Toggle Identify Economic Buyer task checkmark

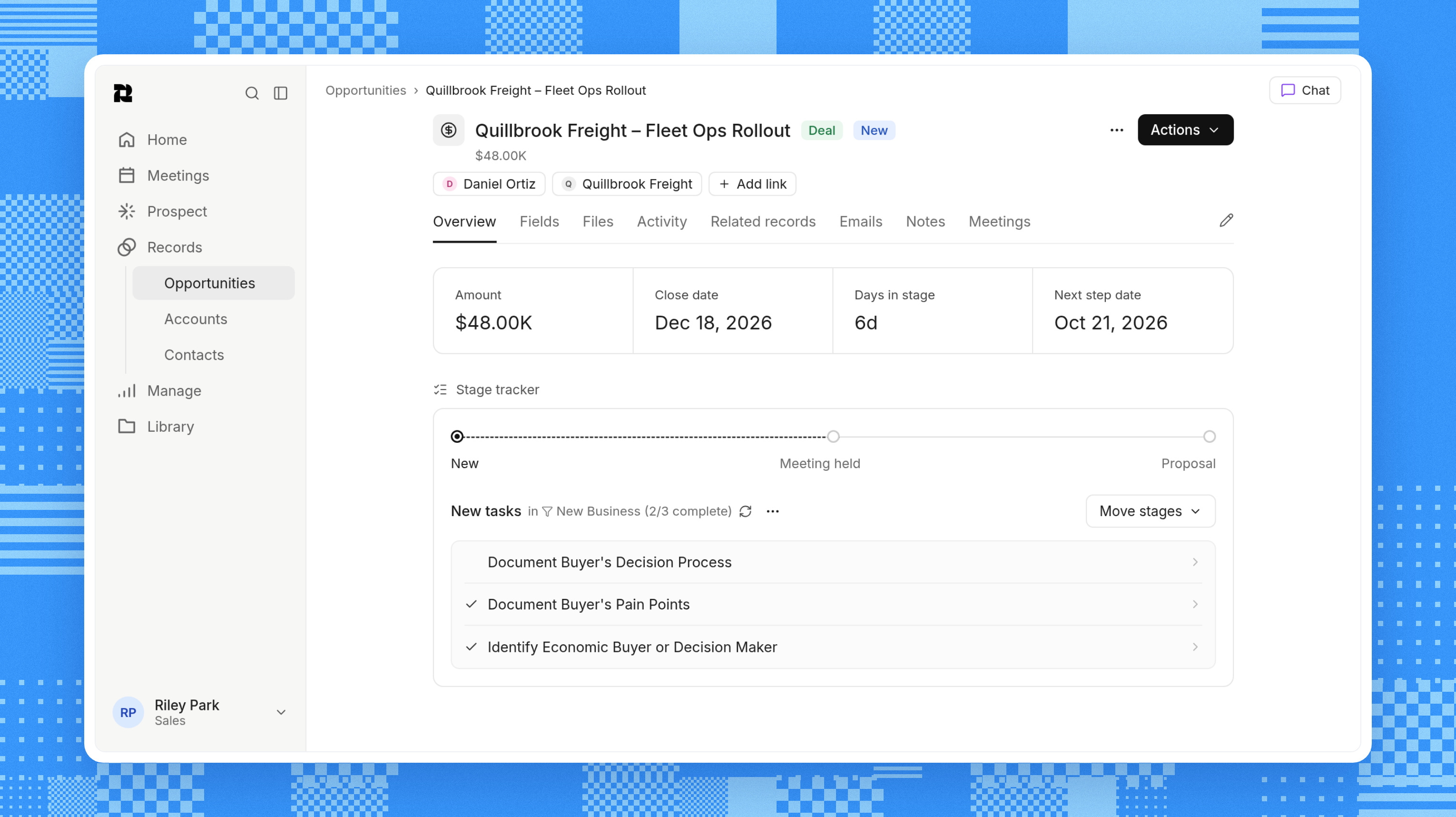coord(472,647)
